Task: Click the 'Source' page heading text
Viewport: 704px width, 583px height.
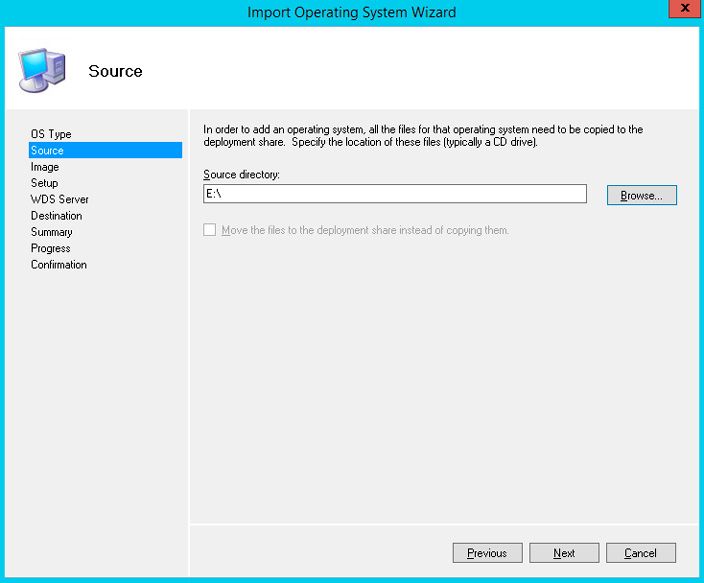Action: click(x=115, y=71)
